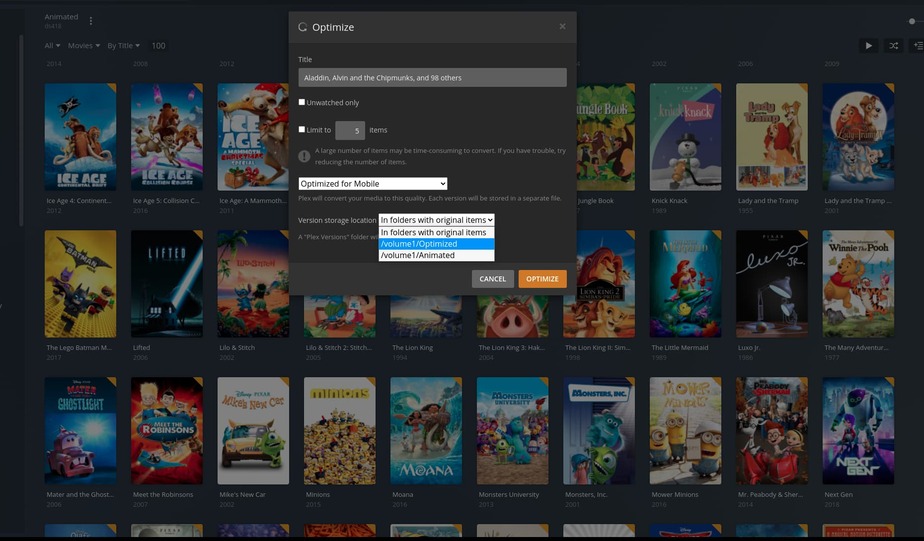This screenshot has width=924, height=541.
Task: Click 'The Lion King' title text
Action: click(412, 348)
